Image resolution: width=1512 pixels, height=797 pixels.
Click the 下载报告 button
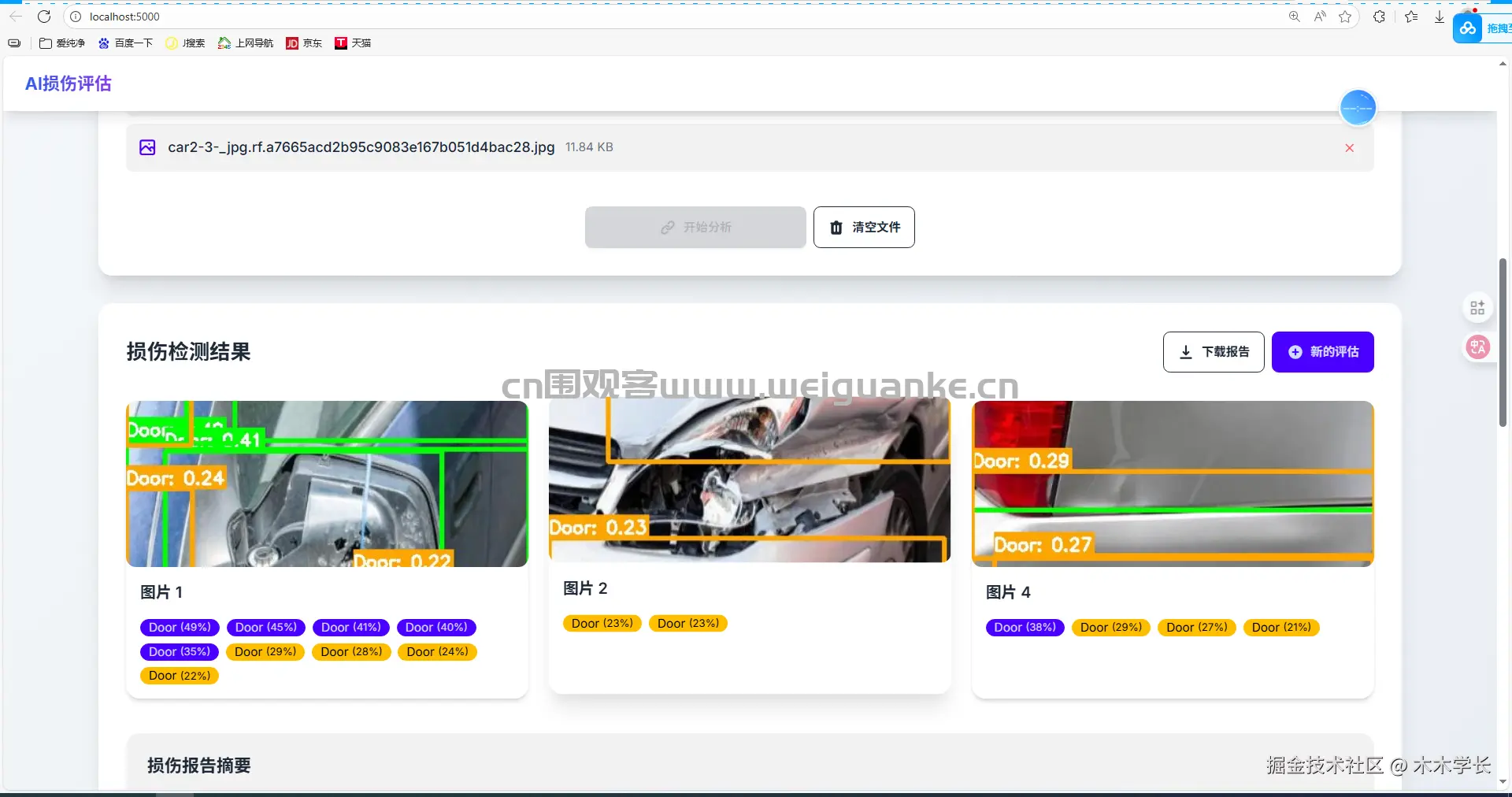point(1214,352)
